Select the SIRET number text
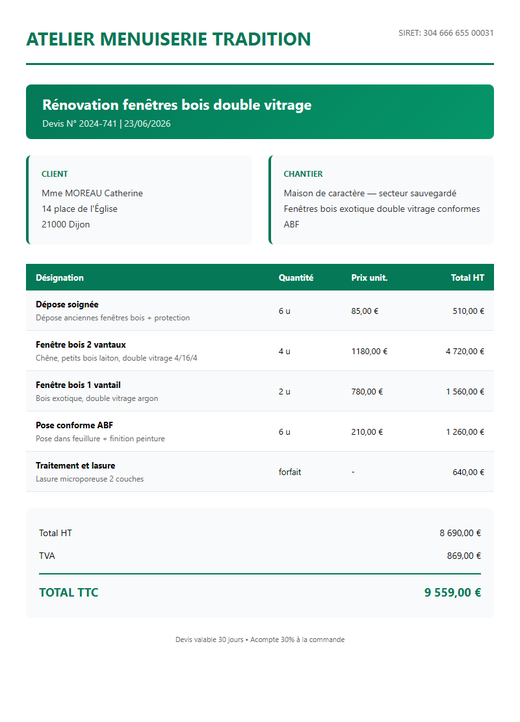Image resolution: width=520 pixels, height=722 pixels. pos(446,33)
